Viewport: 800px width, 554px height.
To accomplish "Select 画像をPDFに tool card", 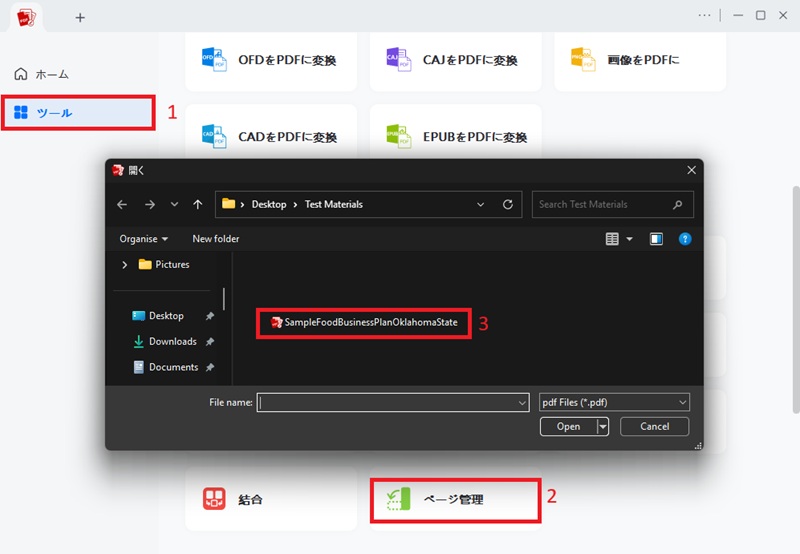I will 640,60.
